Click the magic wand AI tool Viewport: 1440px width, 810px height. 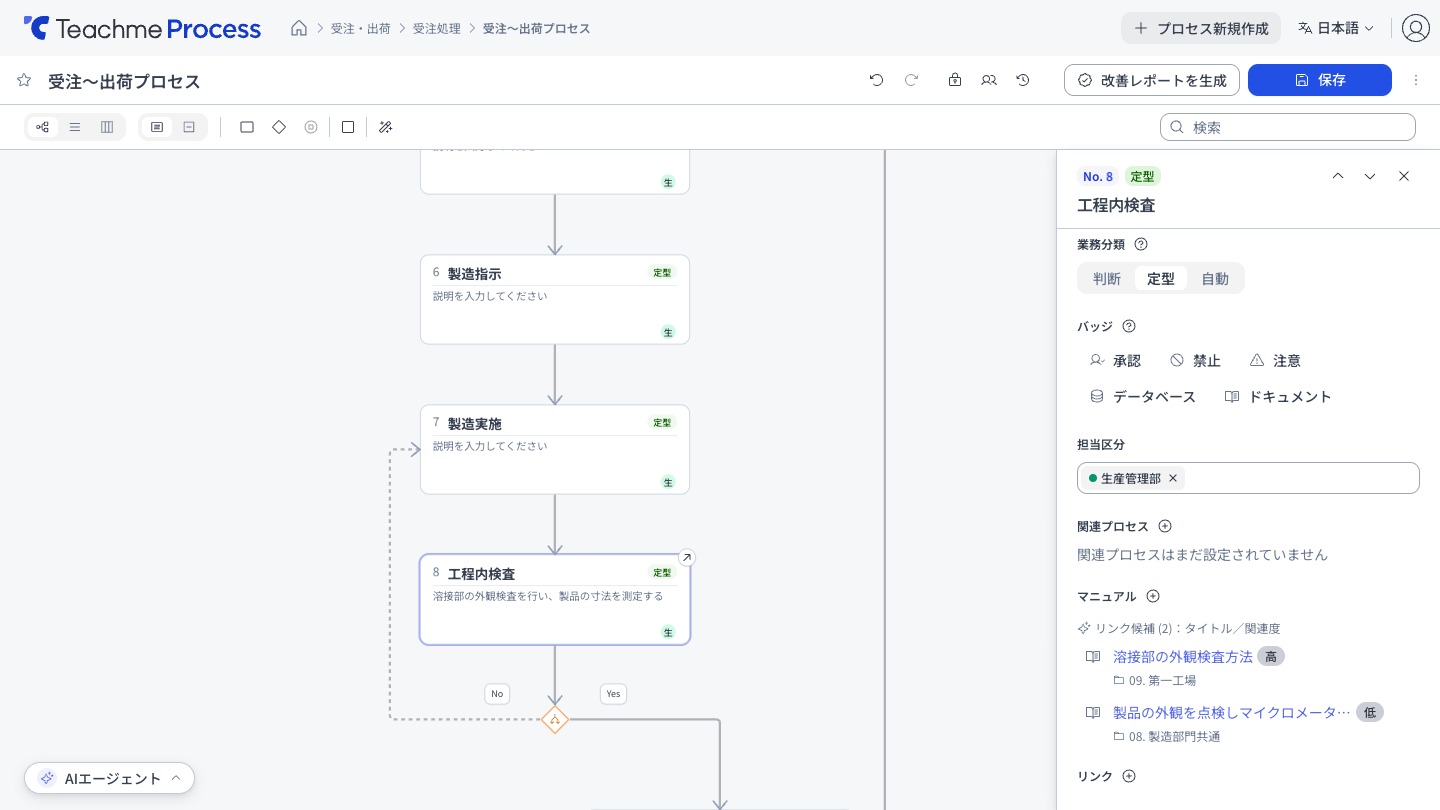point(385,127)
